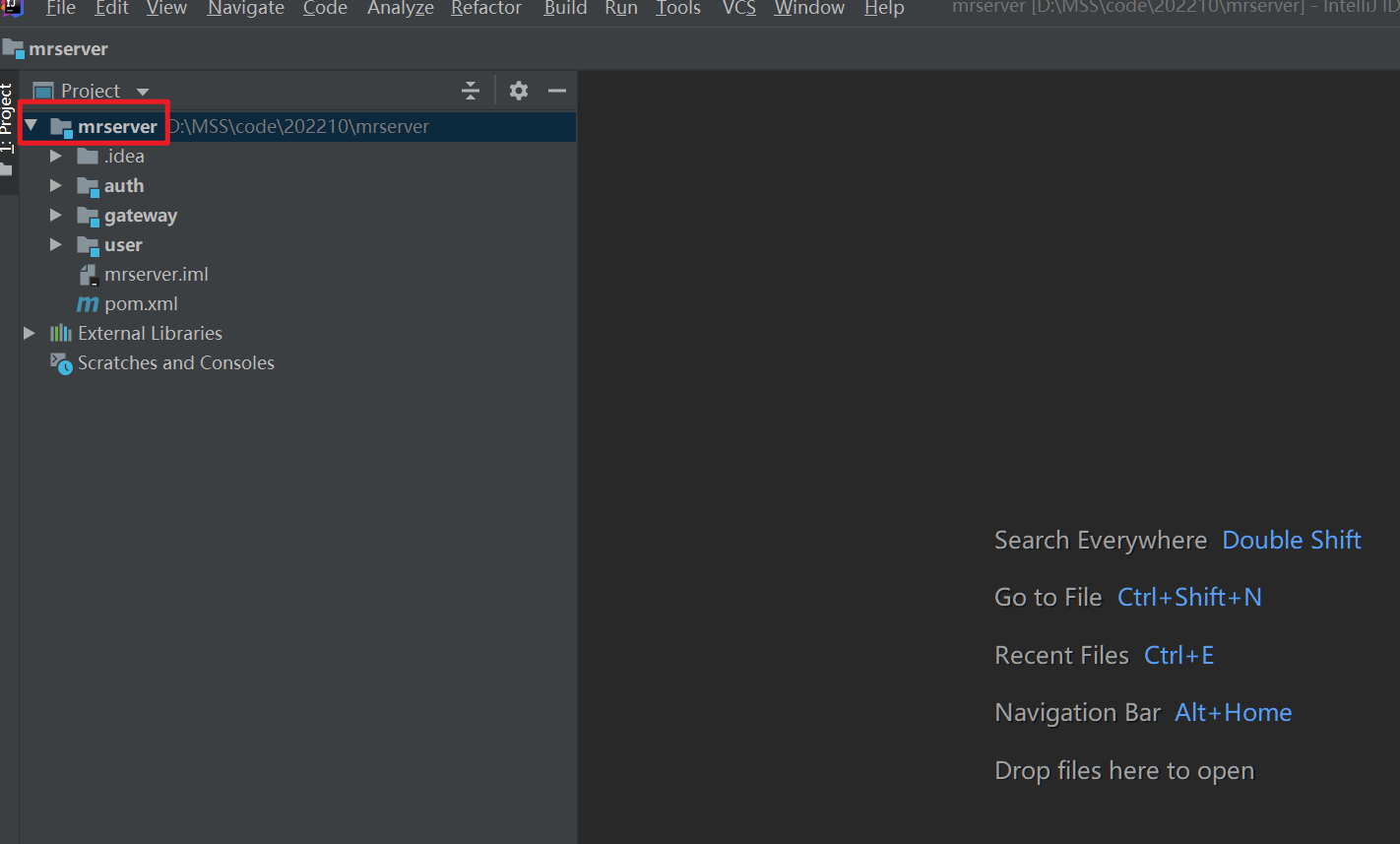
Task: Open the View menu
Action: (166, 9)
